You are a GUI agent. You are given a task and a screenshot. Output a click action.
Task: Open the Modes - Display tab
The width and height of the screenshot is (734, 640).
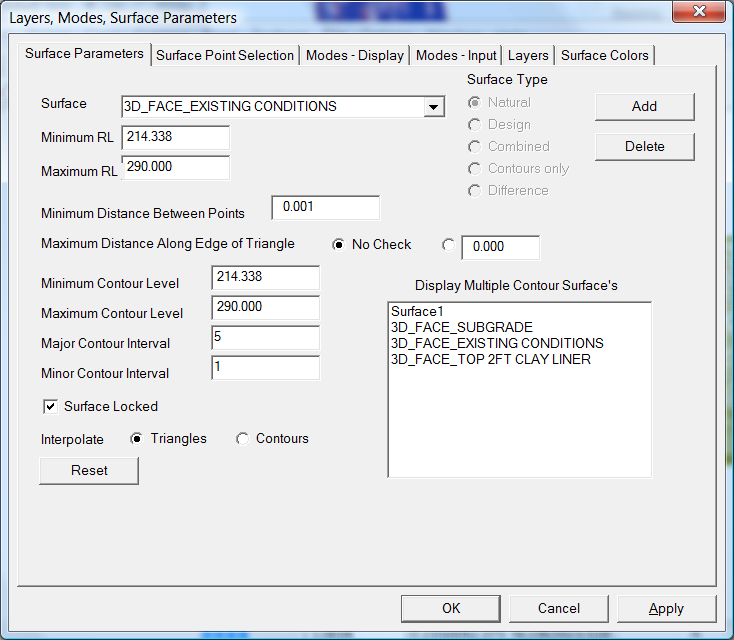click(x=354, y=55)
